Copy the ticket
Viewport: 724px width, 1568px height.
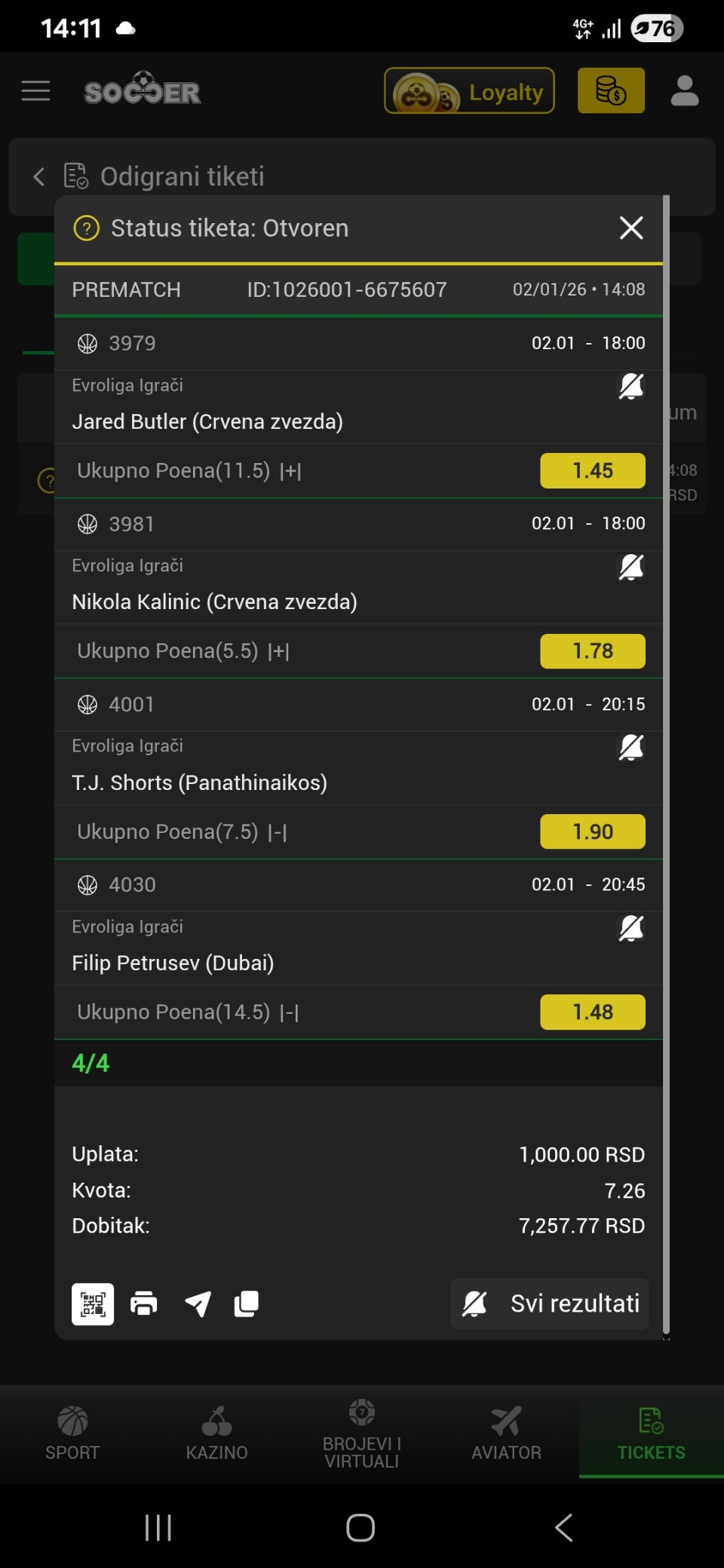tap(247, 1303)
